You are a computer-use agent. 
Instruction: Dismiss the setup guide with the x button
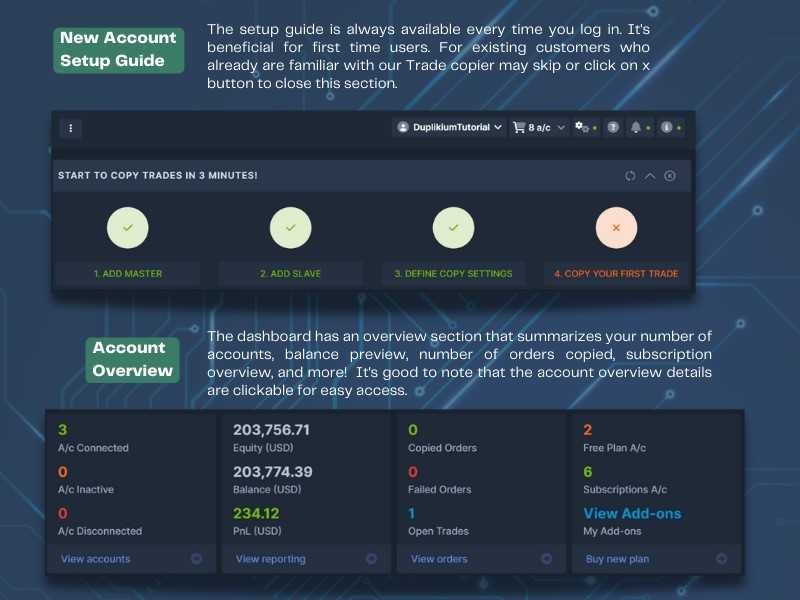pos(670,175)
